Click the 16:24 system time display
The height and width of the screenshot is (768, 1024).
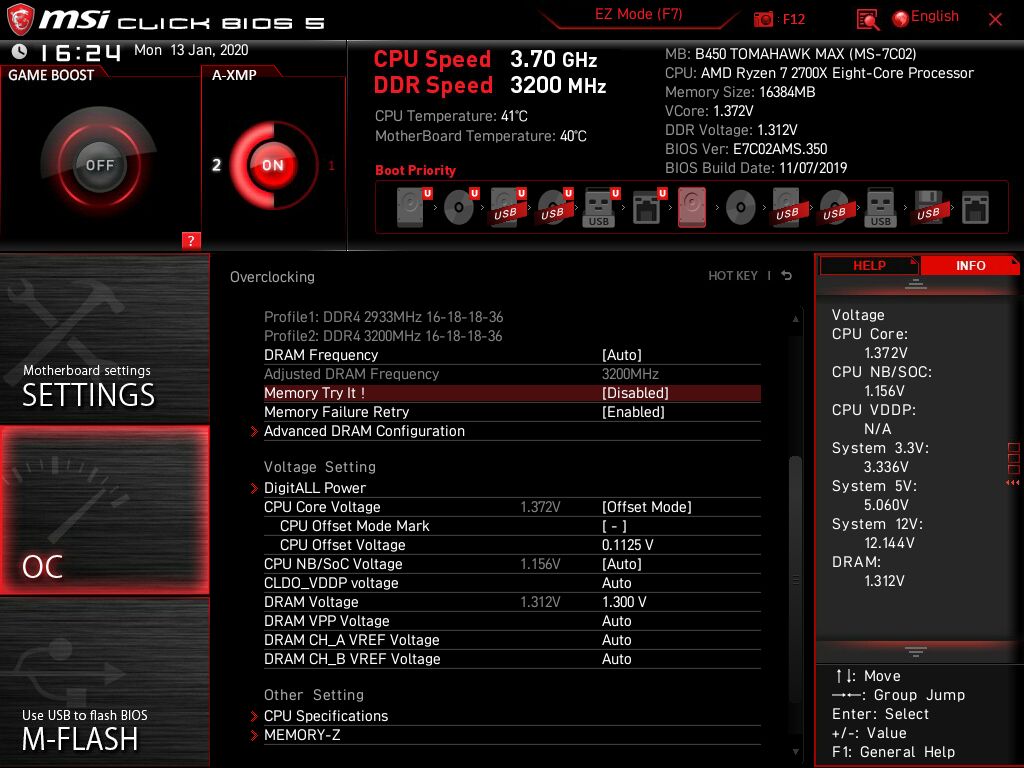(x=80, y=52)
